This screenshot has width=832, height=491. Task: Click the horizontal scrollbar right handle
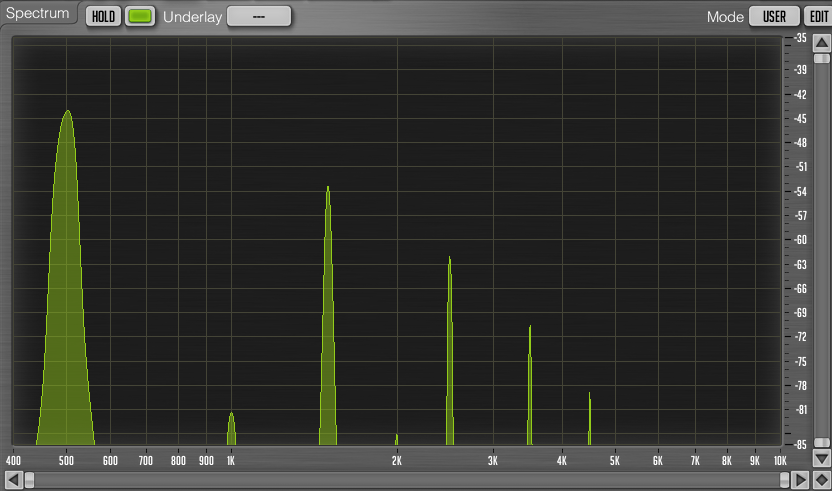[784, 481]
